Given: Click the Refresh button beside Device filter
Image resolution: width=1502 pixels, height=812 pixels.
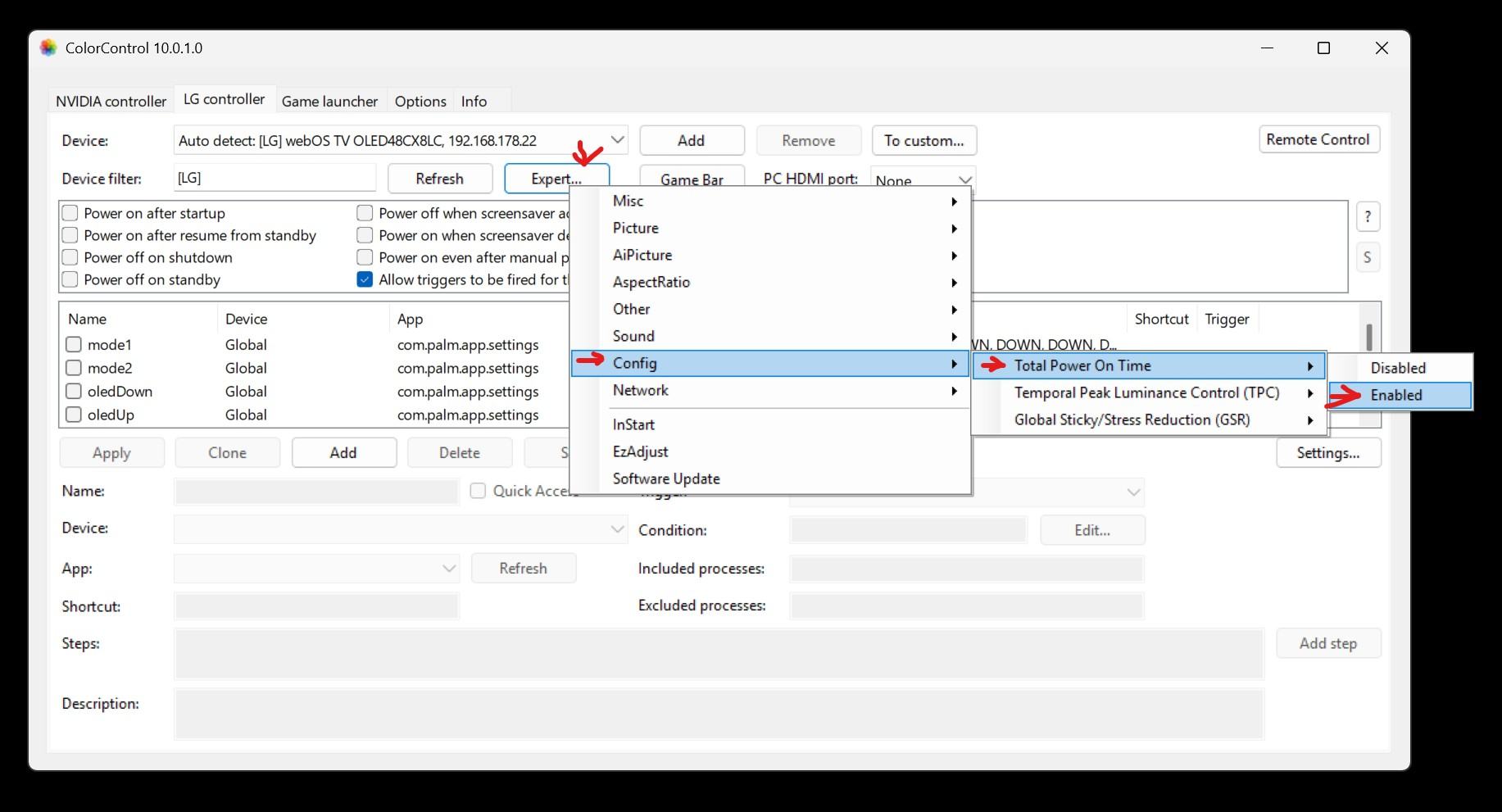Looking at the screenshot, I should (x=440, y=179).
